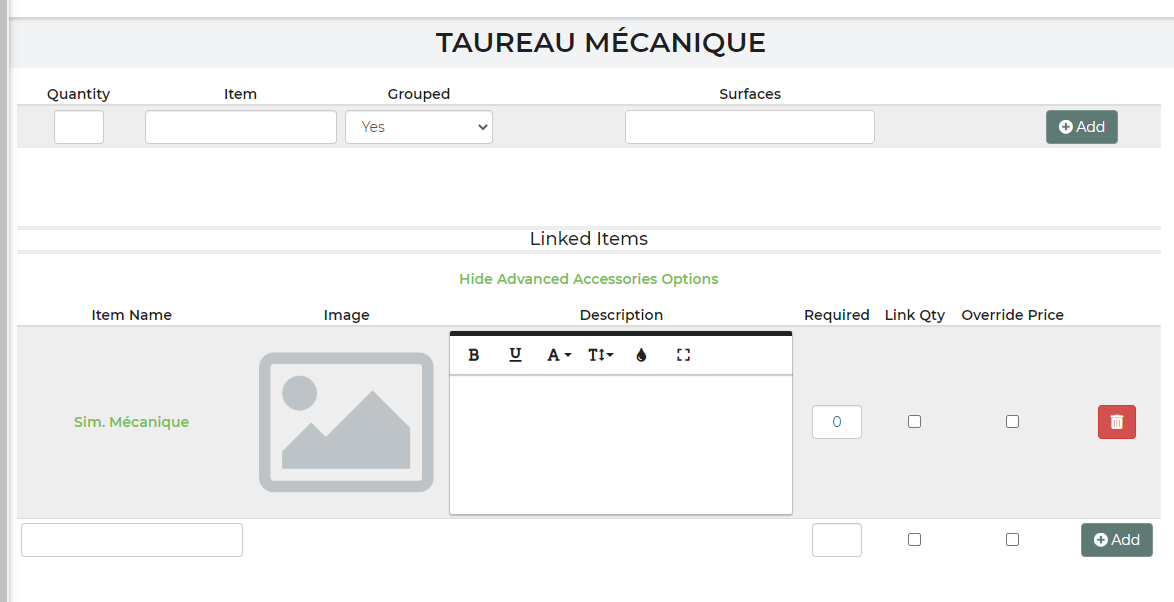Viewport: 1174px width, 602px height.
Task: Delete the Sim. Mécanique linked item
Action: [1116, 422]
